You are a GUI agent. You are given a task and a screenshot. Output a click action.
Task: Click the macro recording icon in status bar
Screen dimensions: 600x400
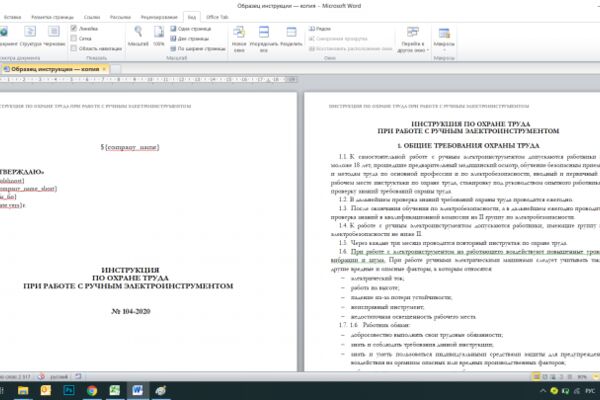78,376
